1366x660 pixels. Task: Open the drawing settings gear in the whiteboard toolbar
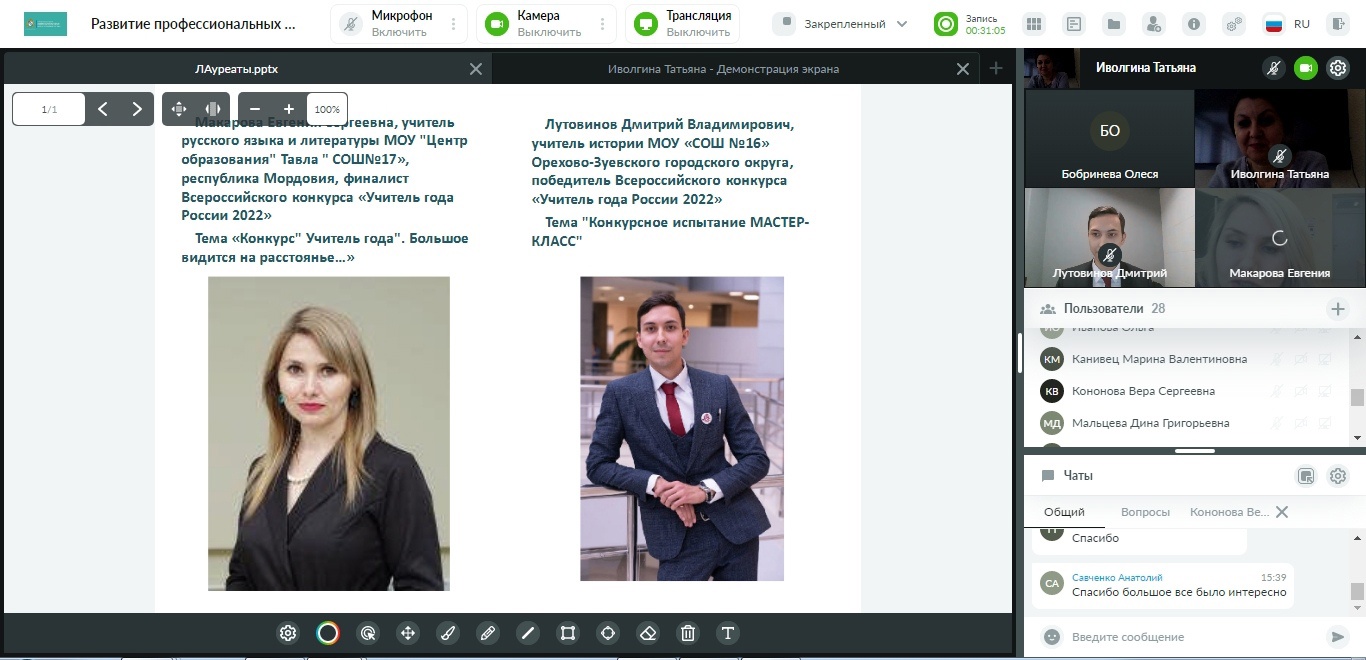click(288, 633)
